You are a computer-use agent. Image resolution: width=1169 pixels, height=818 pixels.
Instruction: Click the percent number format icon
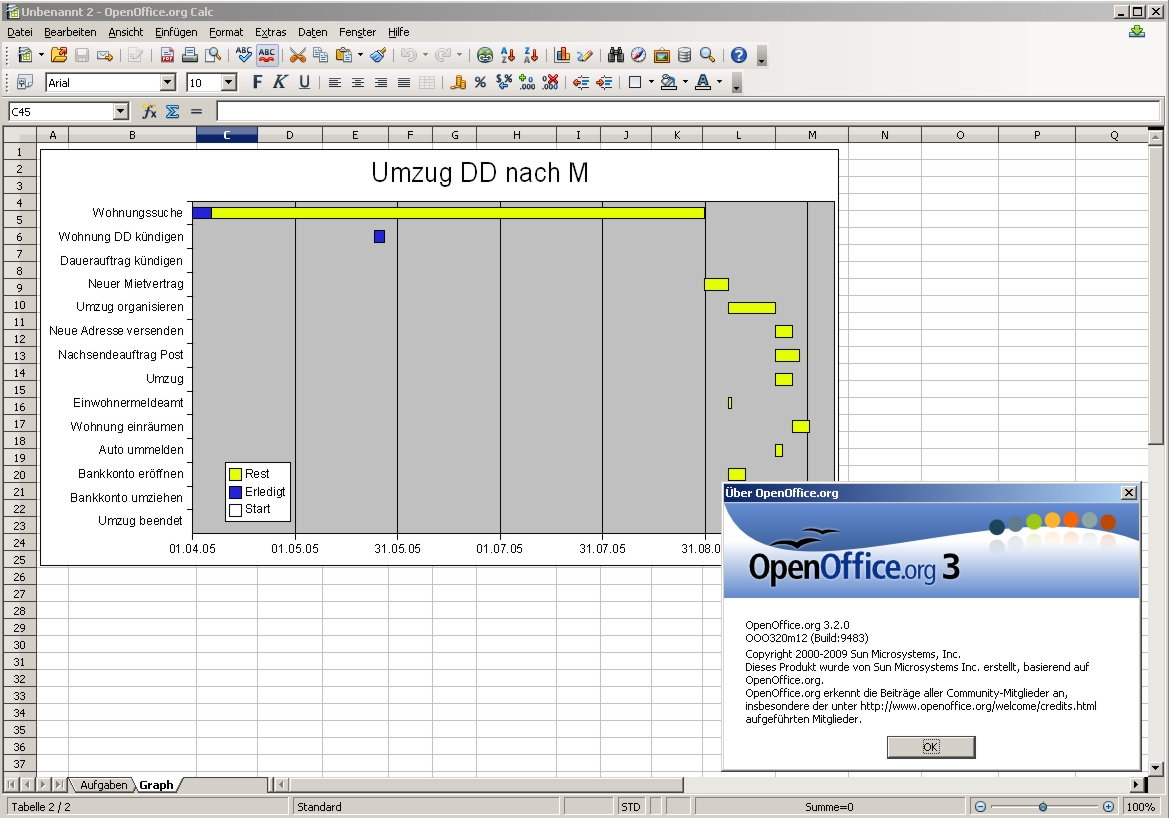click(481, 83)
